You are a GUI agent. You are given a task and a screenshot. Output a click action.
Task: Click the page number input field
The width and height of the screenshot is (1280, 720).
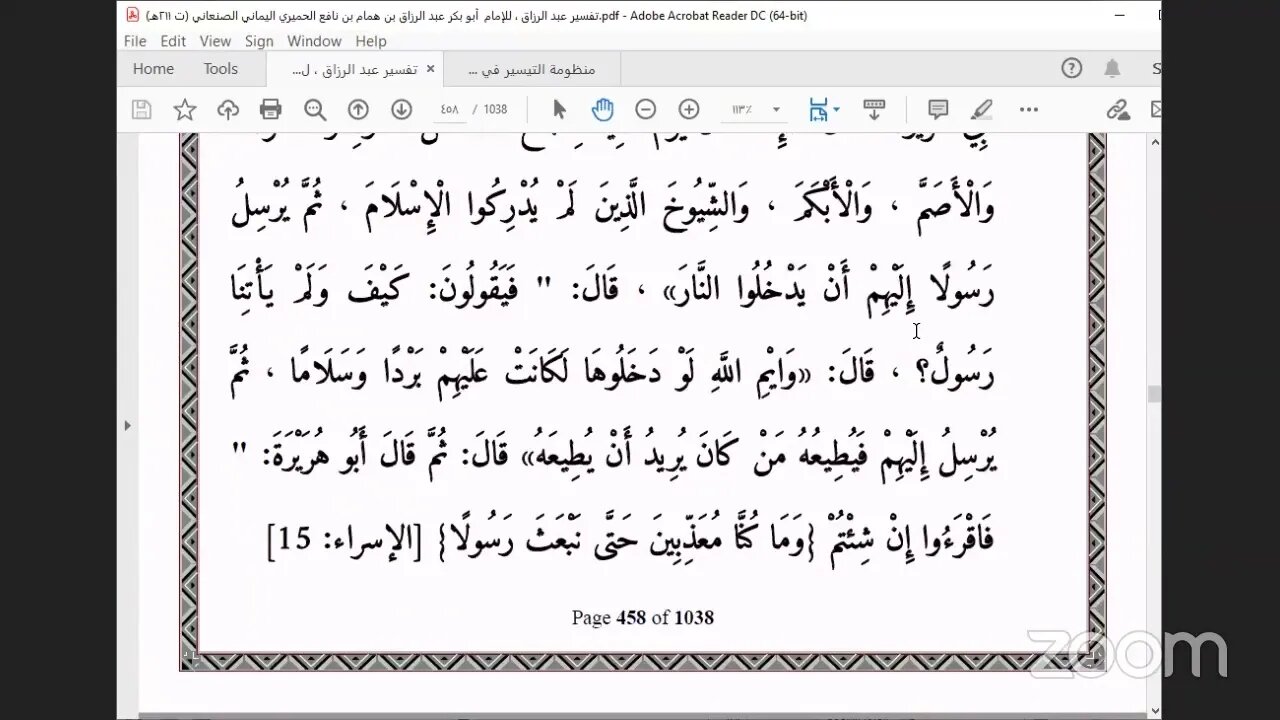pyautogui.click(x=450, y=110)
